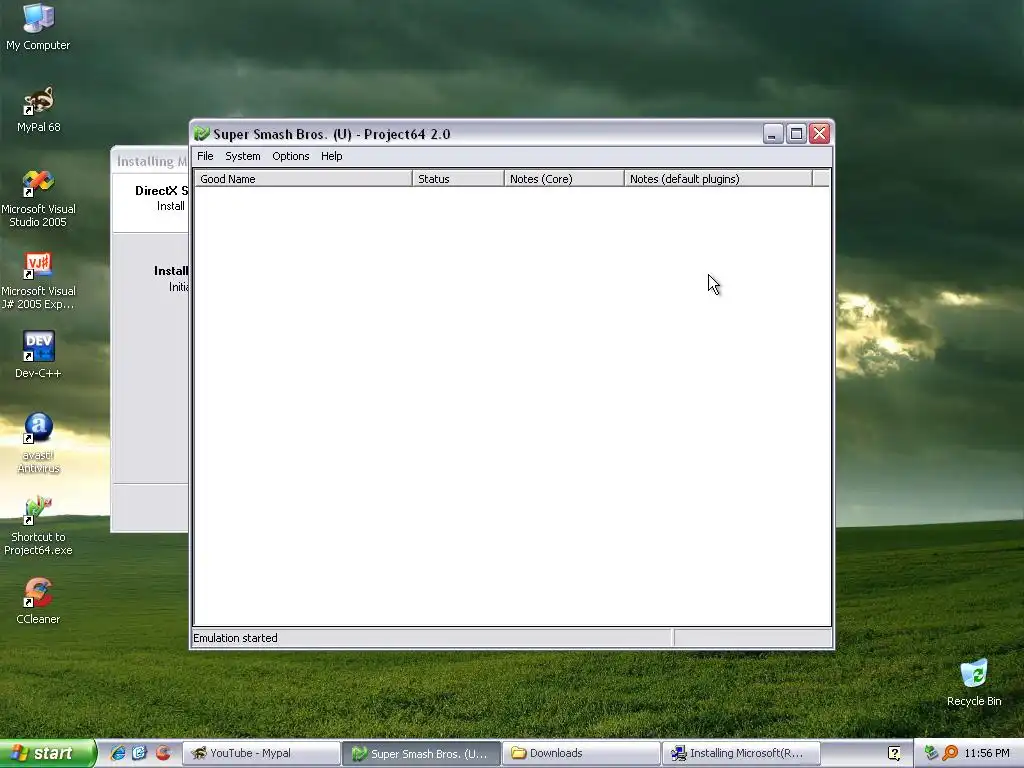Select Microsoft Visual J# 2005 Express icon
Image resolution: width=1024 pixels, height=768 pixels.
[38, 281]
